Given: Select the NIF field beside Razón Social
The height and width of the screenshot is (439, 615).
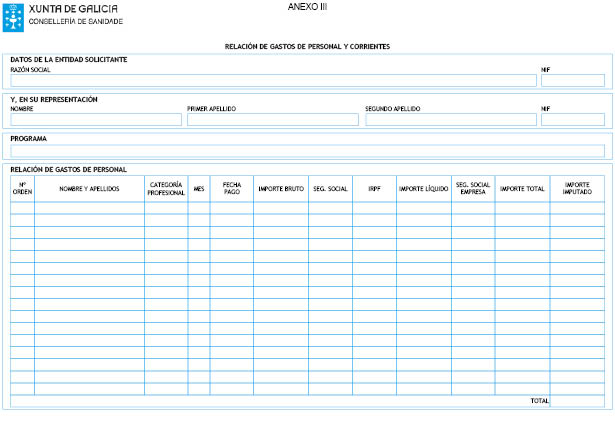Looking at the screenshot, I should click(x=572, y=81).
